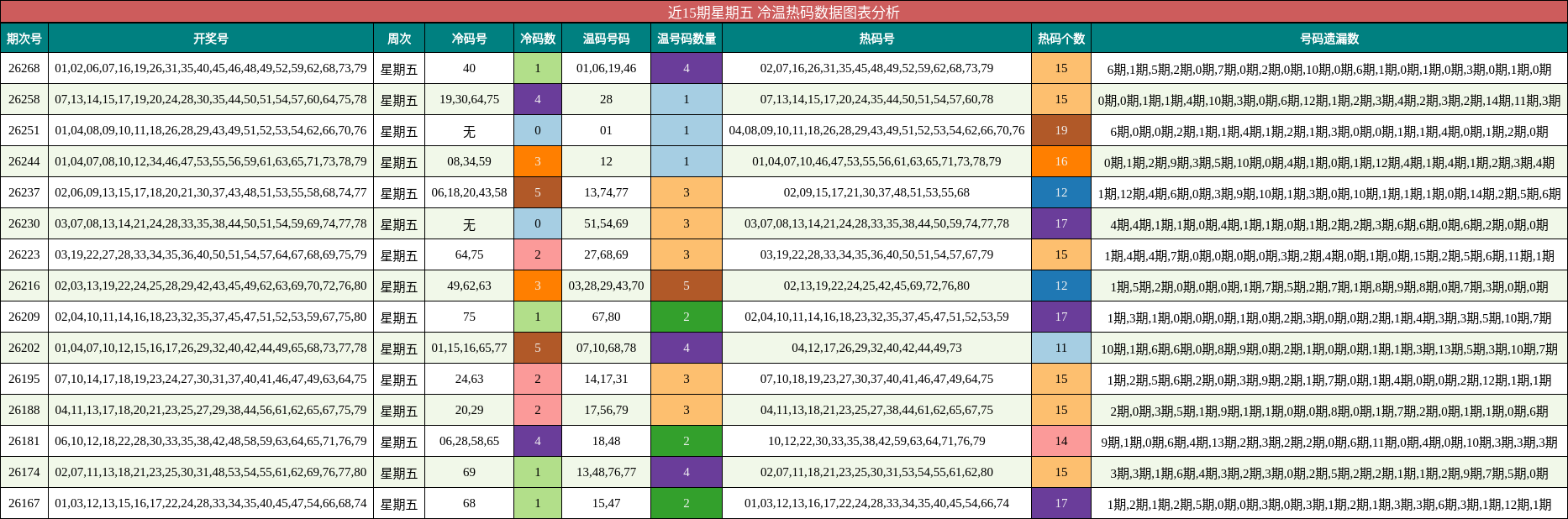Image resolution: width=1568 pixels, height=519 pixels.
Task: Click period number 26202
Action: pyautogui.click(x=24, y=348)
